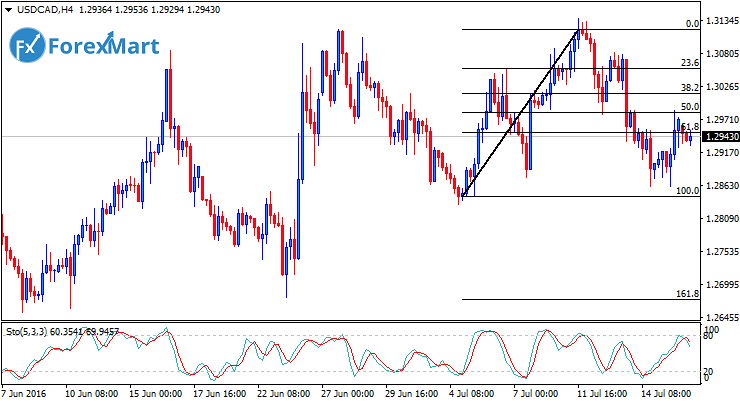Select the 23.6 Fibonacci retracement label

pos(689,63)
